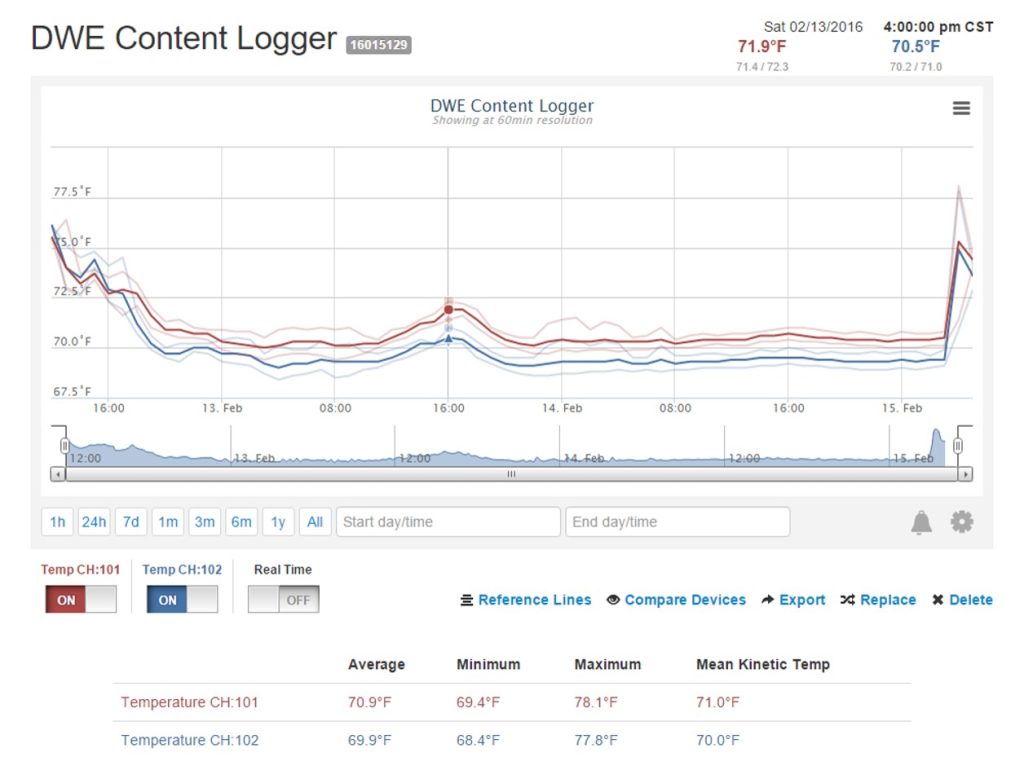Toggle Temp CH:101 switch off

(80, 600)
